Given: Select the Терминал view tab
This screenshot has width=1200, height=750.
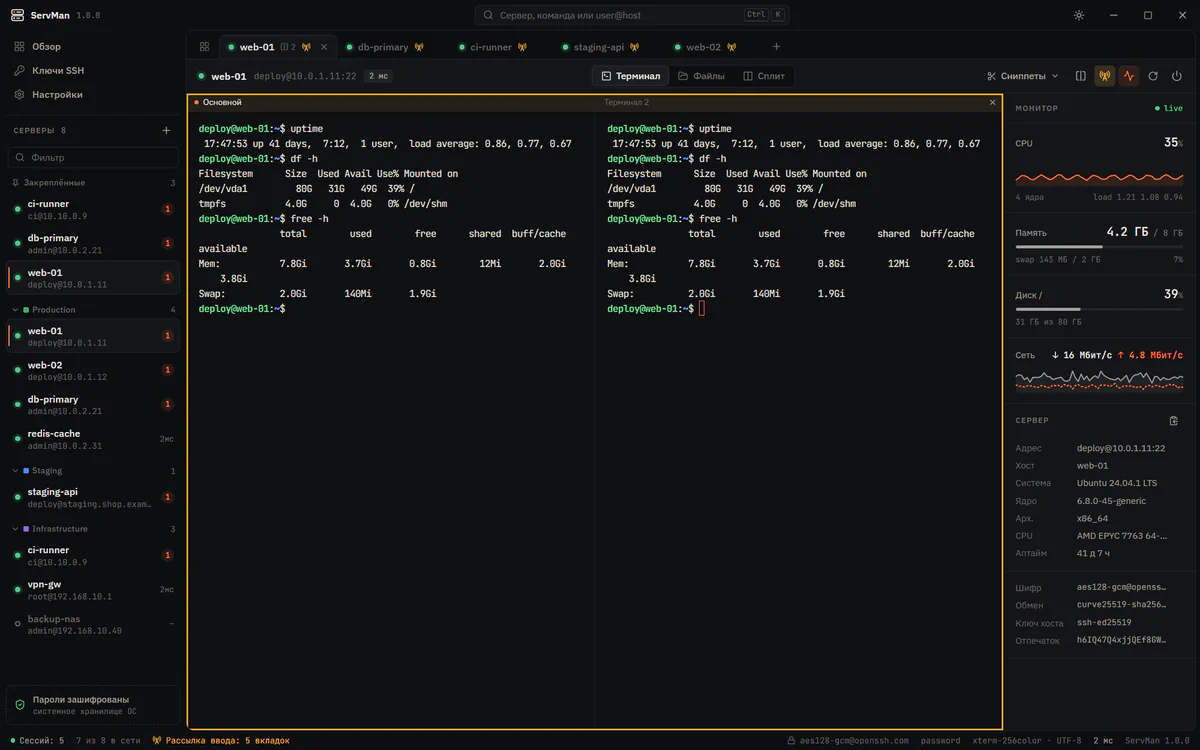Looking at the screenshot, I should (630, 76).
